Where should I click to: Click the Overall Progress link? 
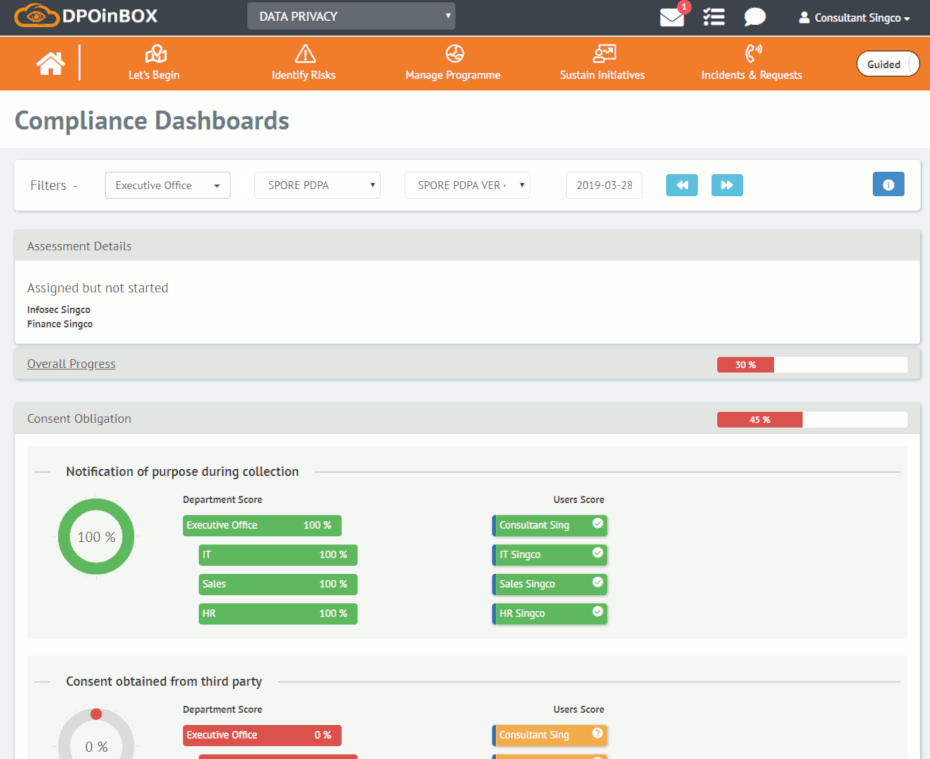tap(71, 364)
